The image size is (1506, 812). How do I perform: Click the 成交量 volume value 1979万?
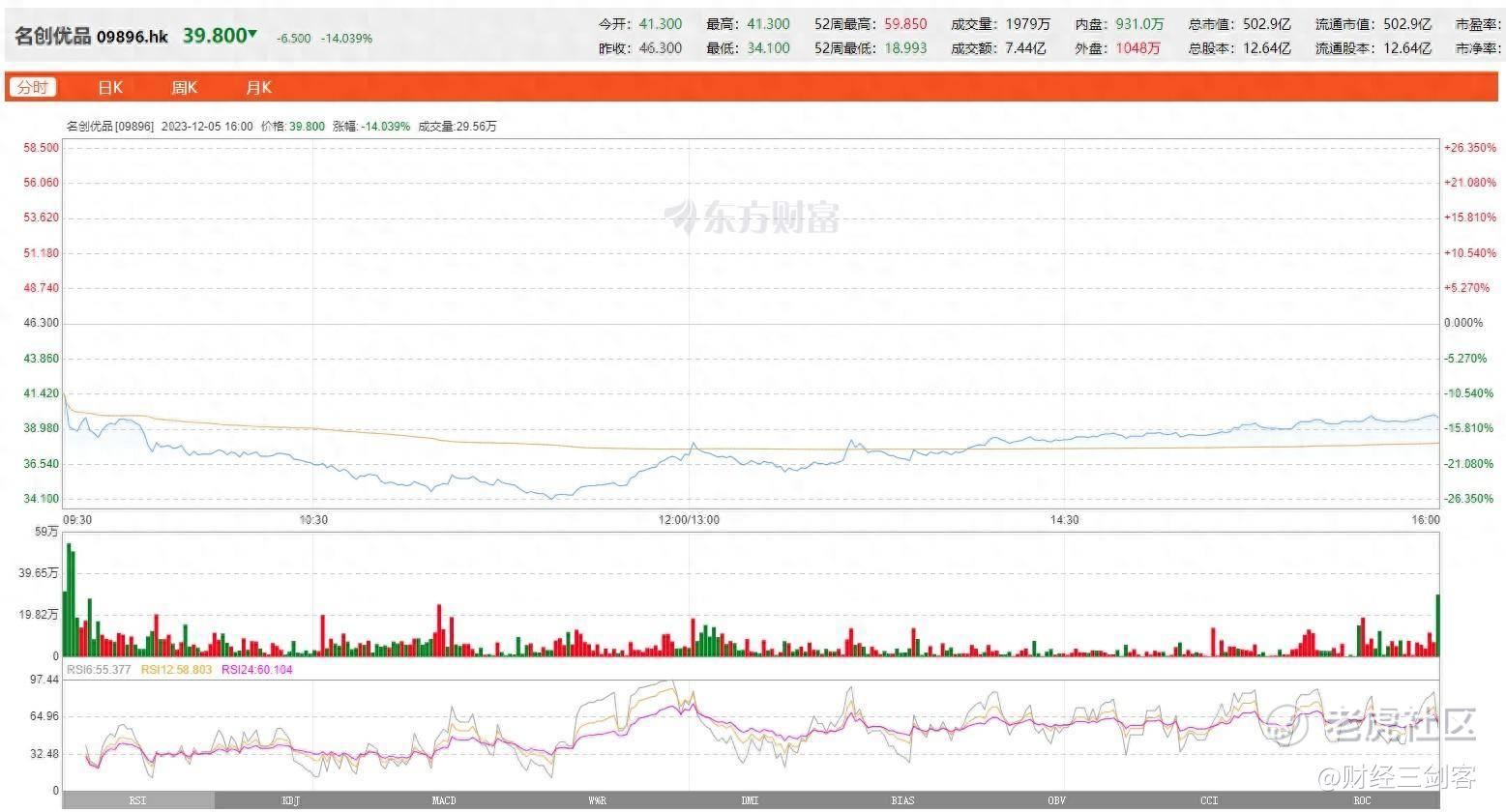(x=1027, y=24)
